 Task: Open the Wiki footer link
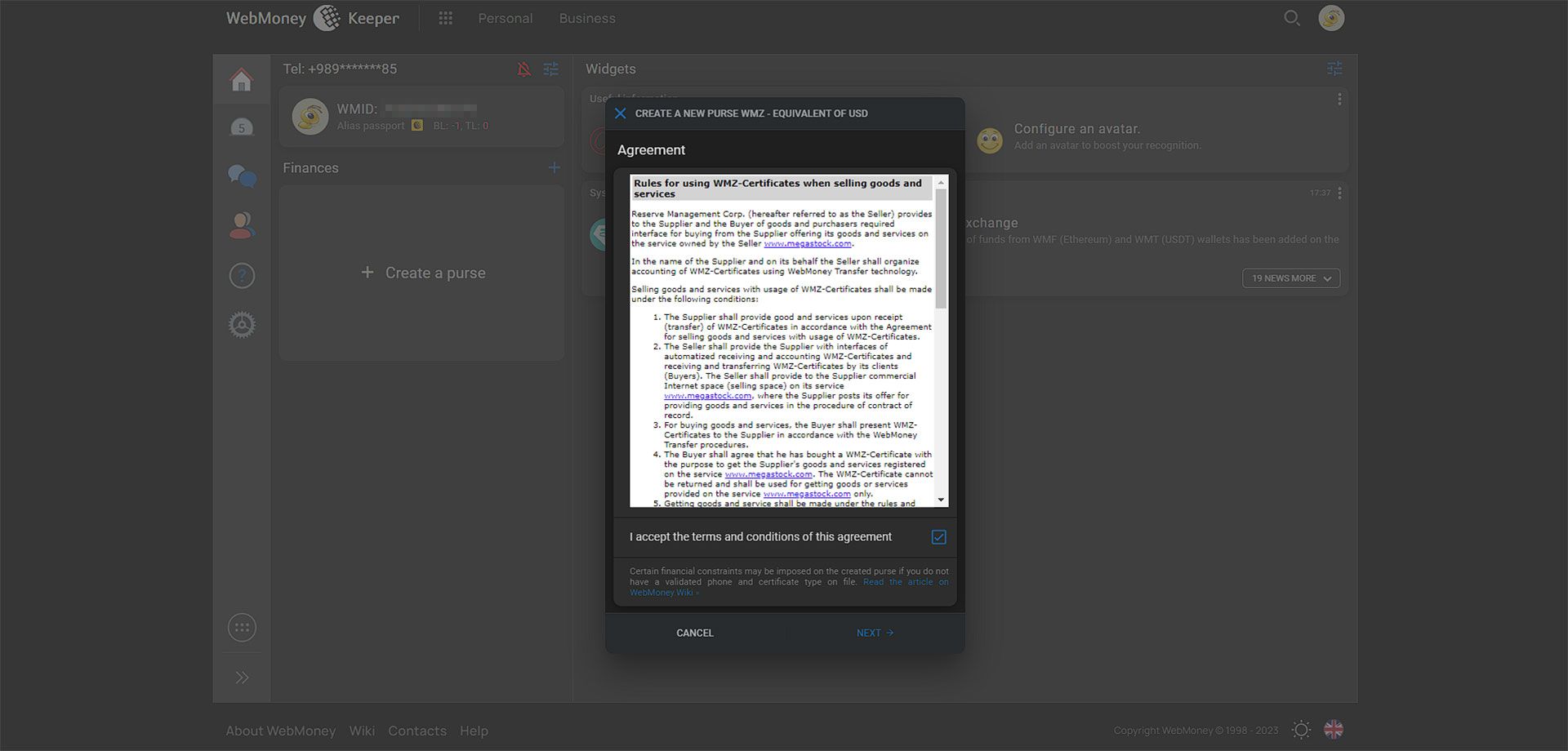coord(362,731)
